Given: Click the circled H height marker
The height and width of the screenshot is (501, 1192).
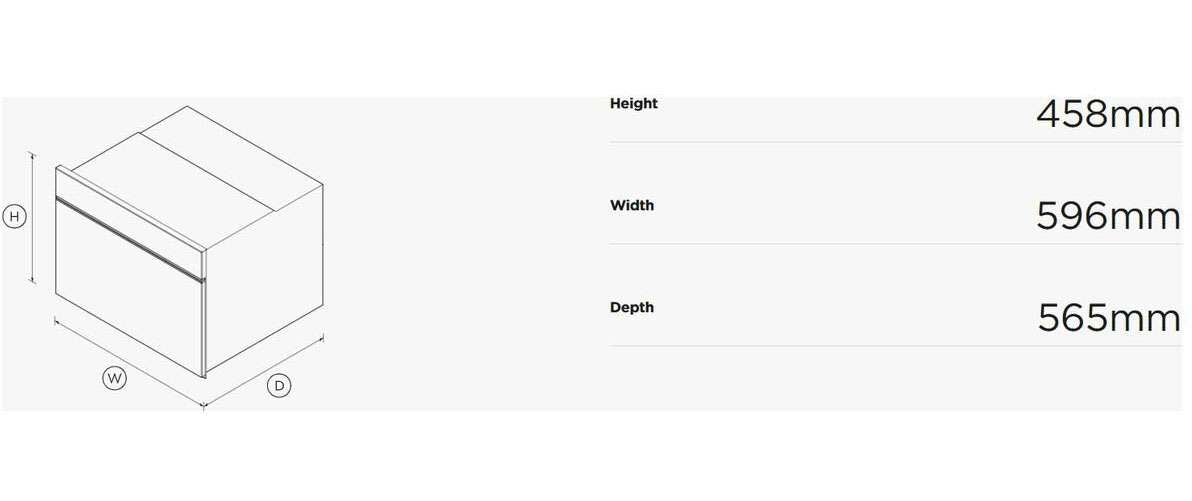Looking at the screenshot, I should point(14,216).
